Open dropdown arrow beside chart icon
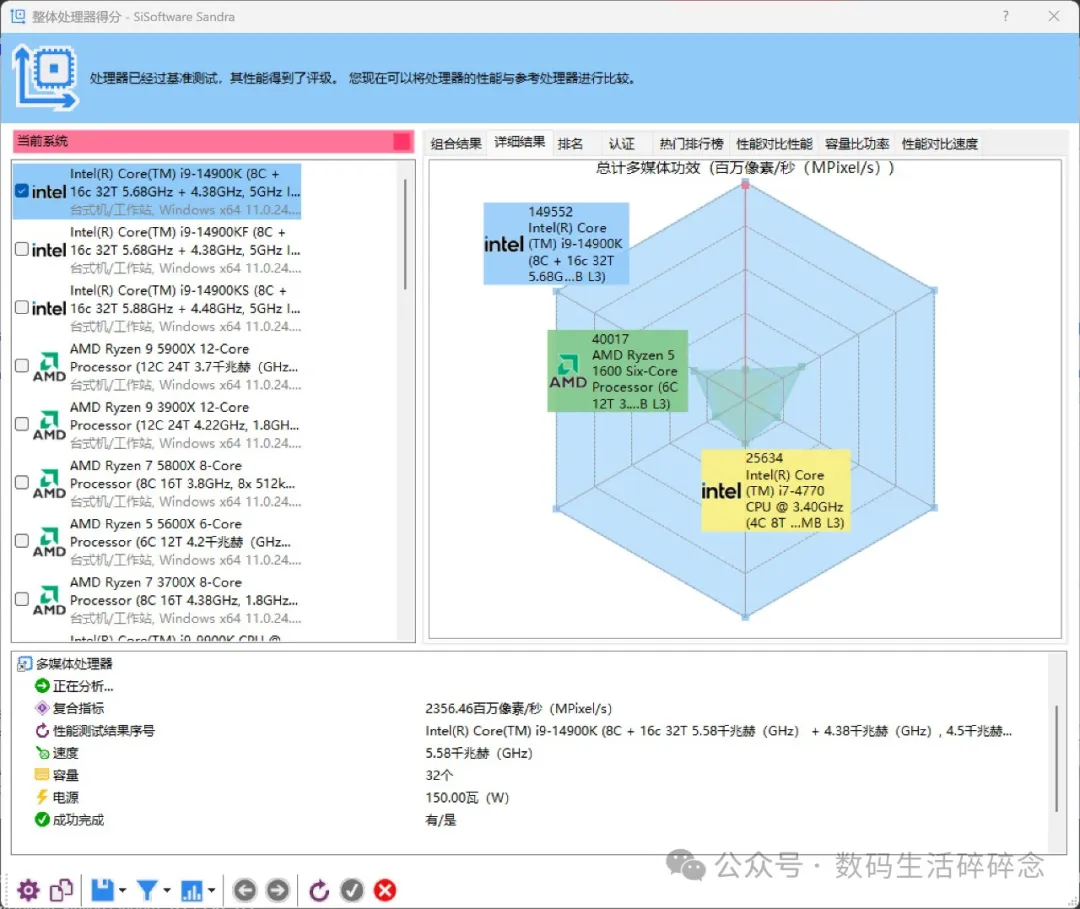The image size is (1080, 909). coord(211,890)
